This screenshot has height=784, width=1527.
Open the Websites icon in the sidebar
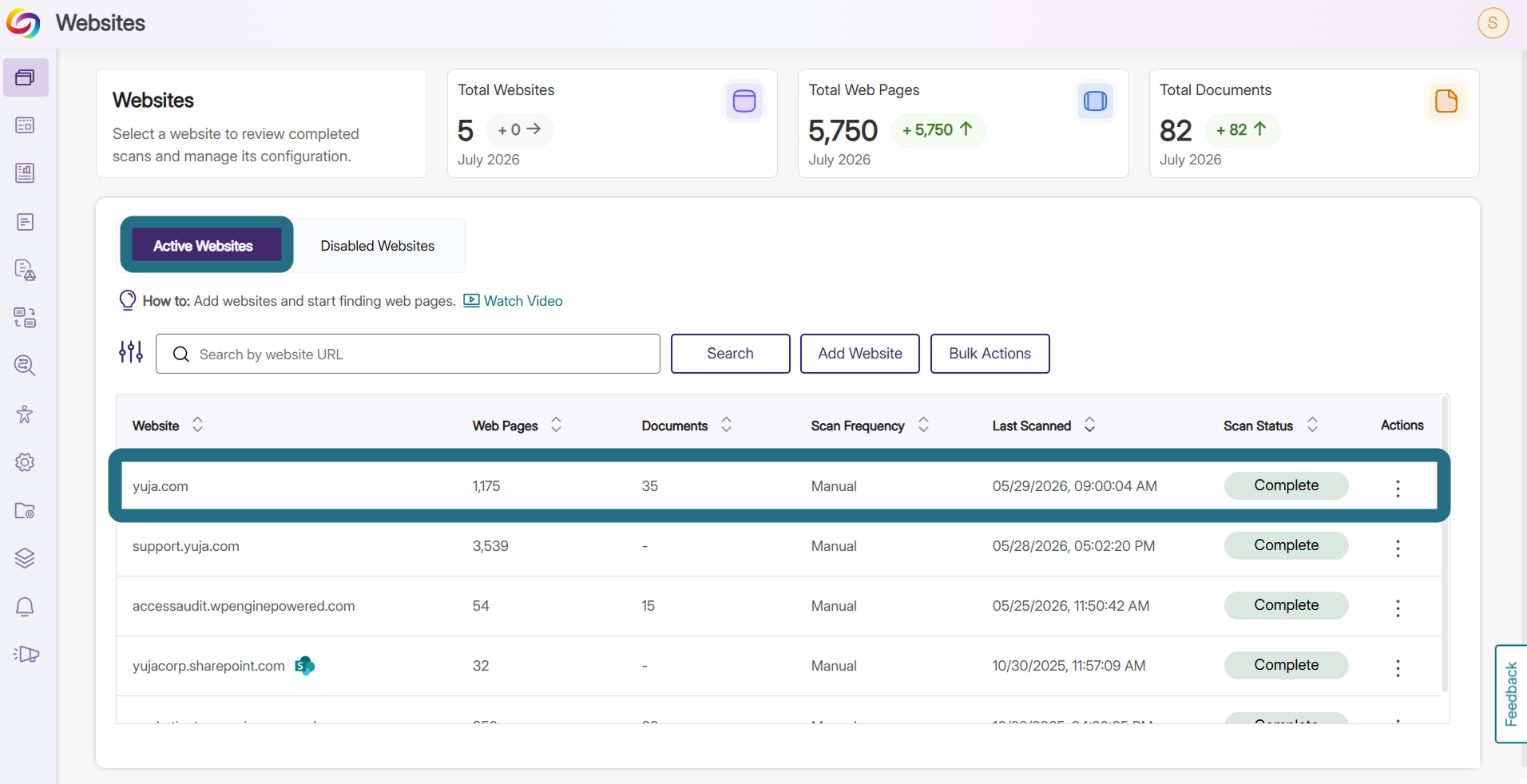pyautogui.click(x=26, y=77)
